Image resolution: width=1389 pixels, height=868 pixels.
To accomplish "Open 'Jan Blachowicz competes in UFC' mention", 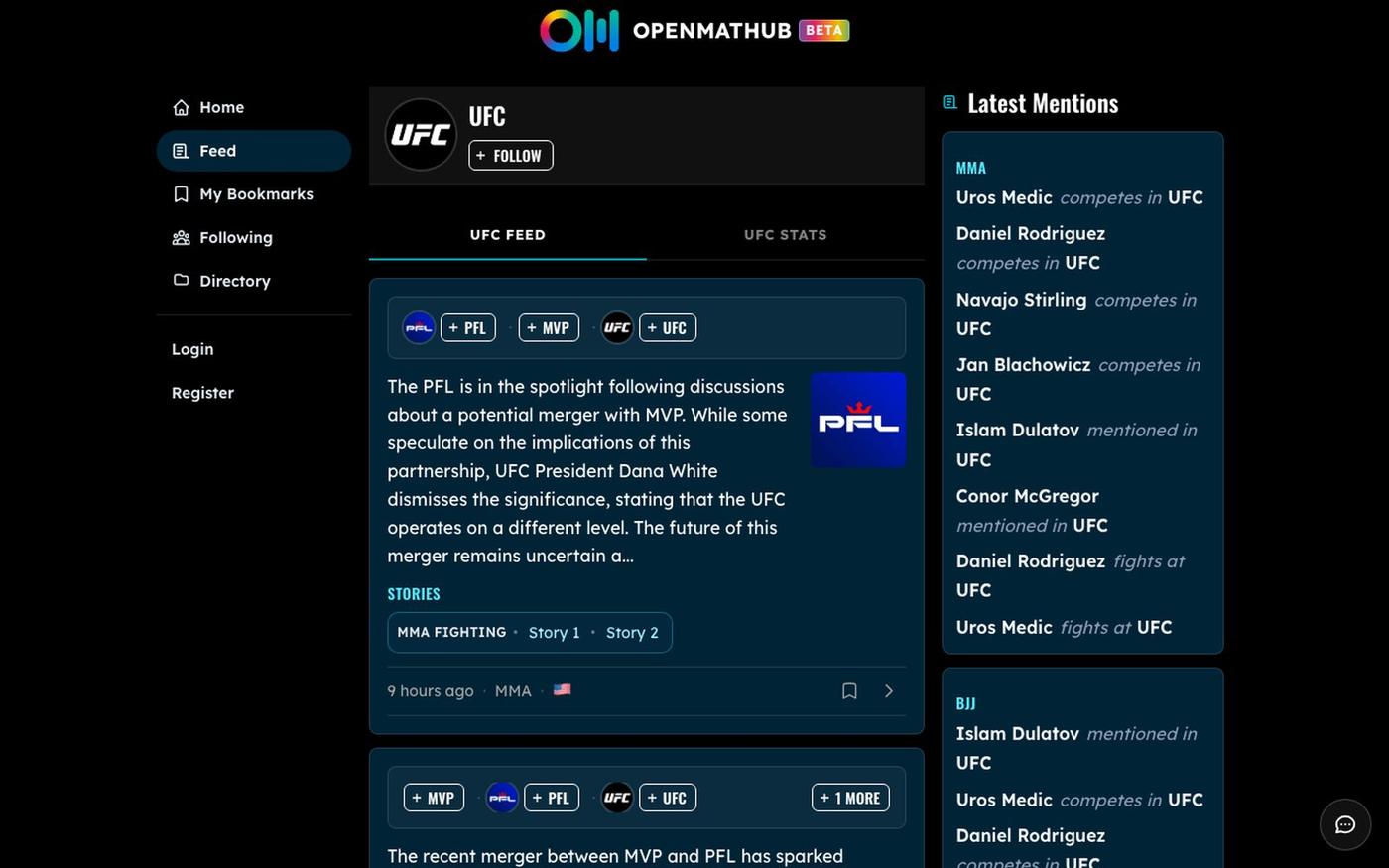I will tap(1078, 379).
